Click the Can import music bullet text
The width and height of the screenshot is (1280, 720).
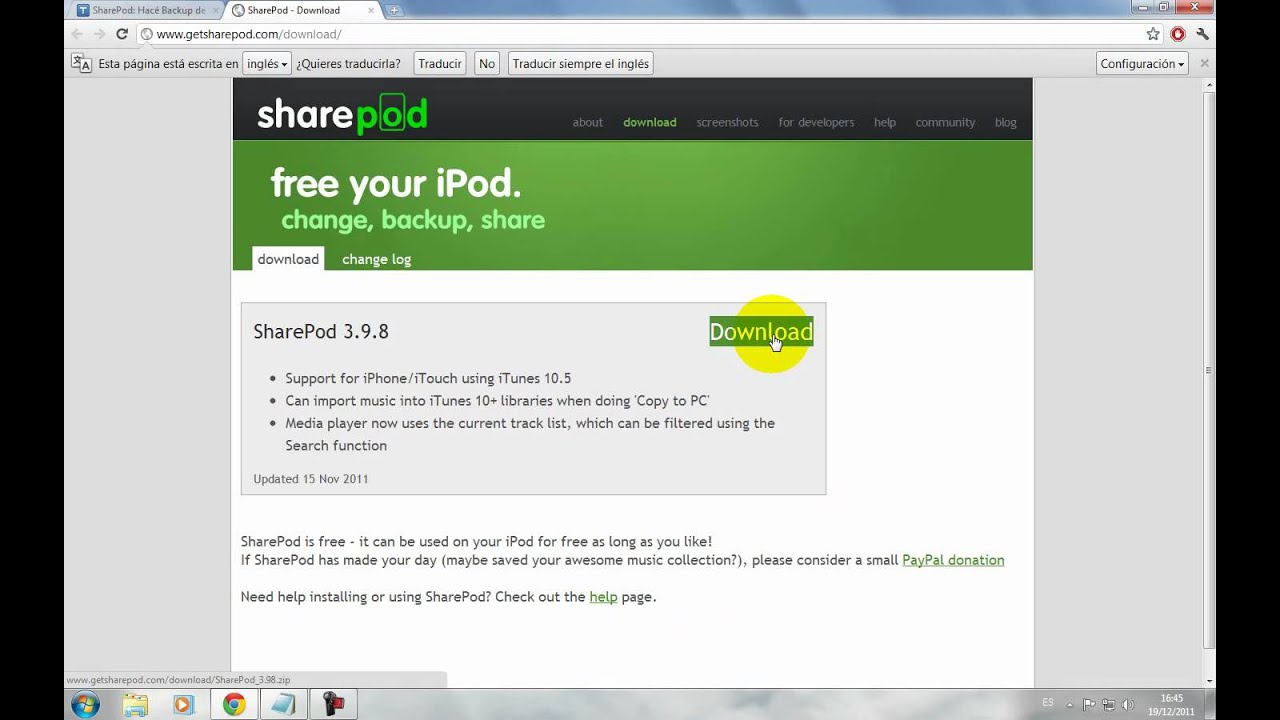[x=497, y=400]
